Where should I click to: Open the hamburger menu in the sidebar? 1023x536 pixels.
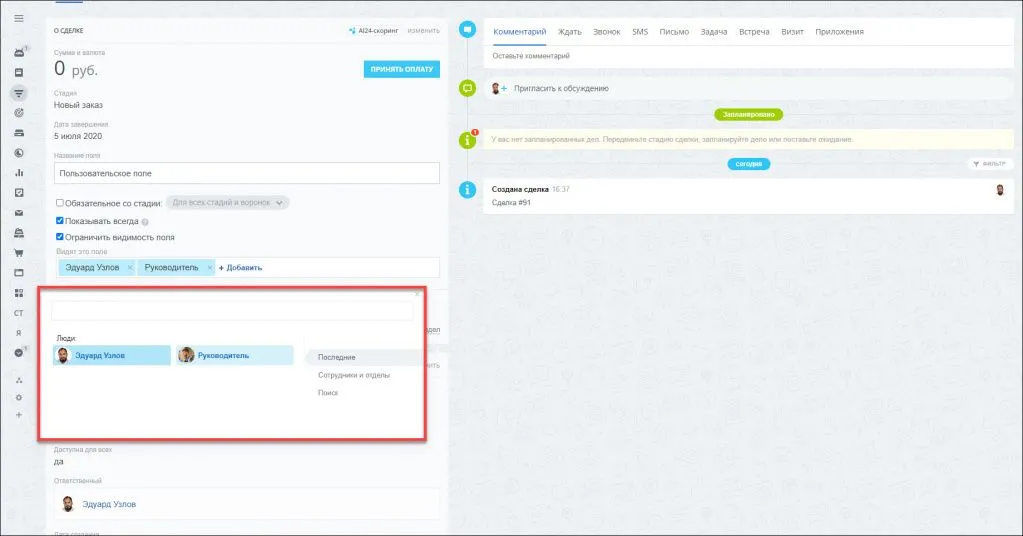click(18, 18)
